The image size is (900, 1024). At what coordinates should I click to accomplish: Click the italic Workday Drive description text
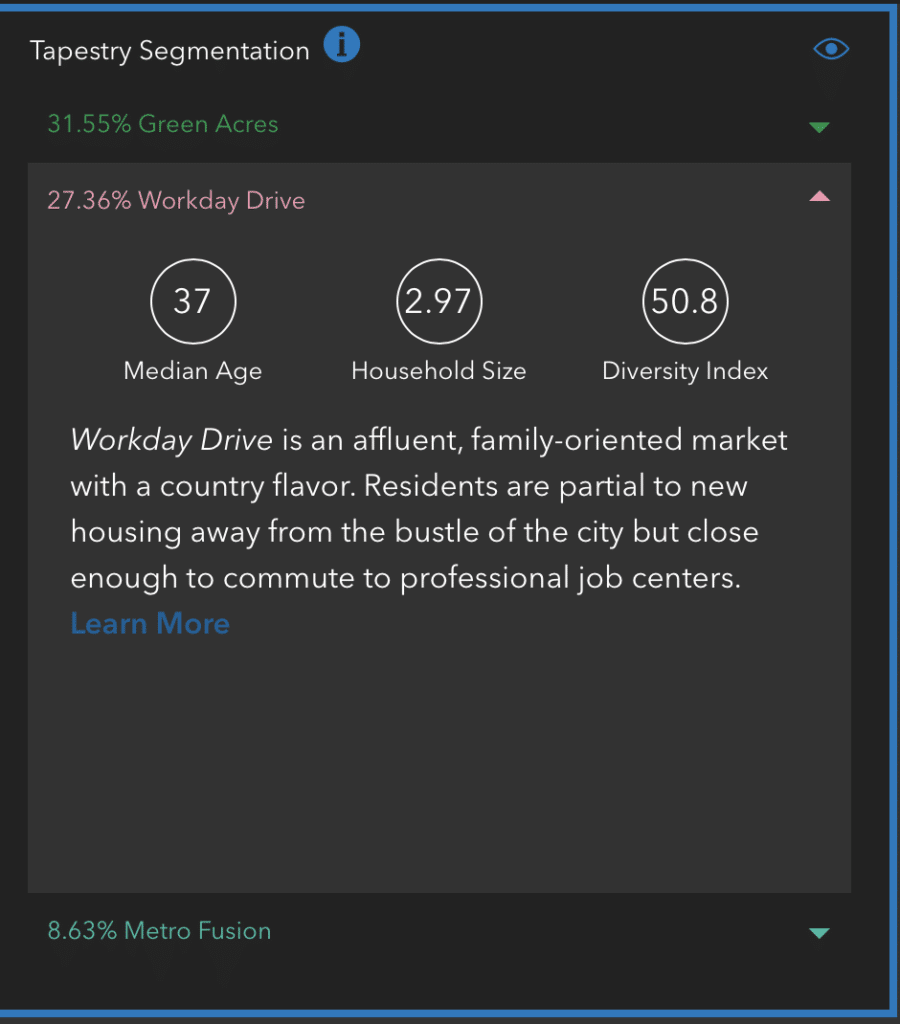tap(172, 440)
